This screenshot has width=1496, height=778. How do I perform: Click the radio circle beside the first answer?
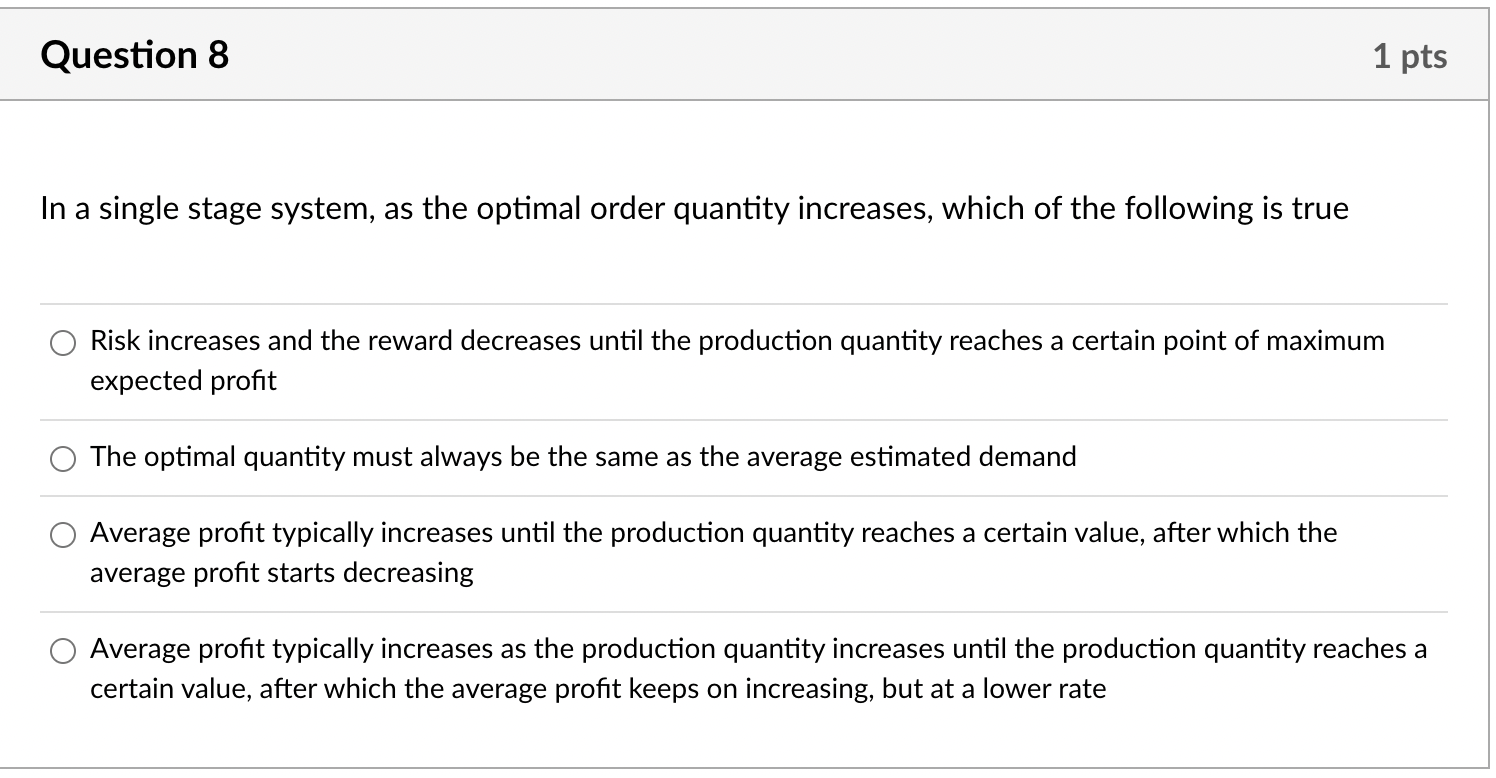63,342
